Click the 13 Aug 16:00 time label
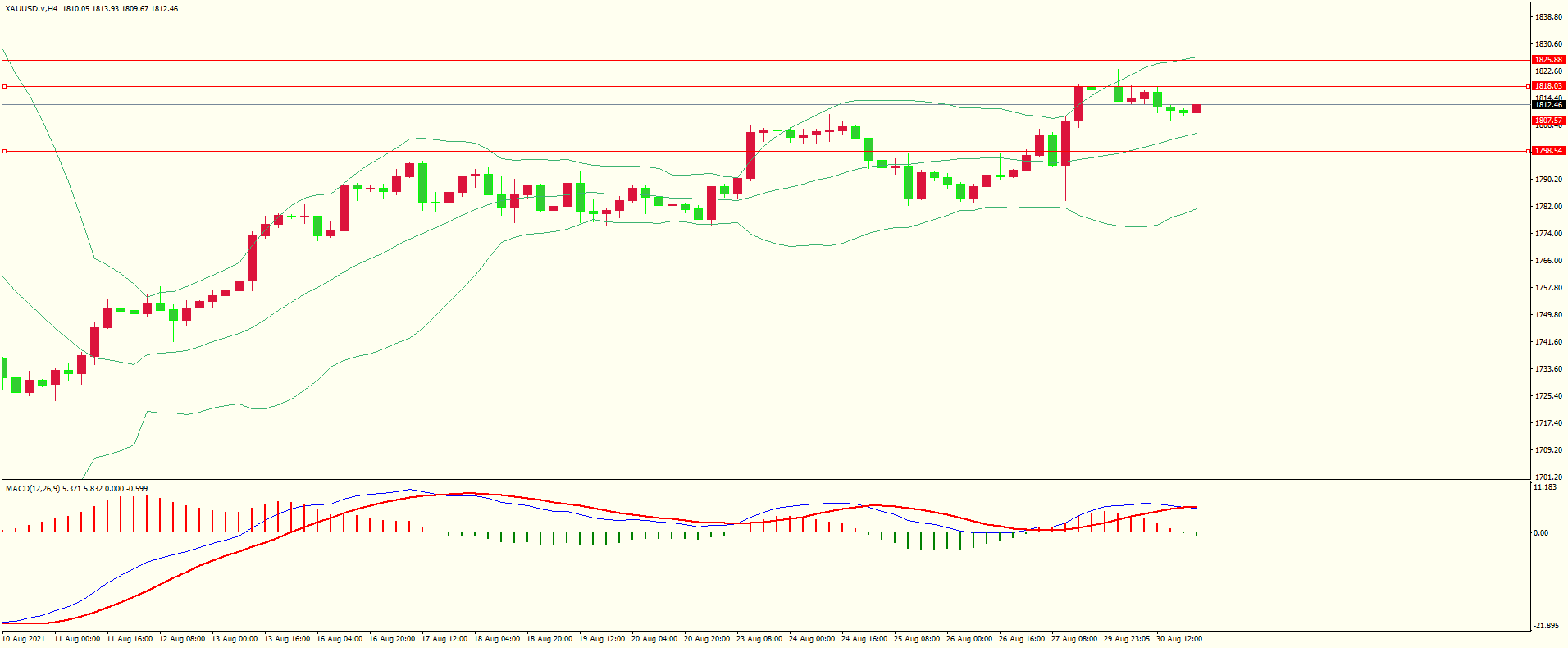This screenshot has height=648, width=1568. click(x=287, y=639)
